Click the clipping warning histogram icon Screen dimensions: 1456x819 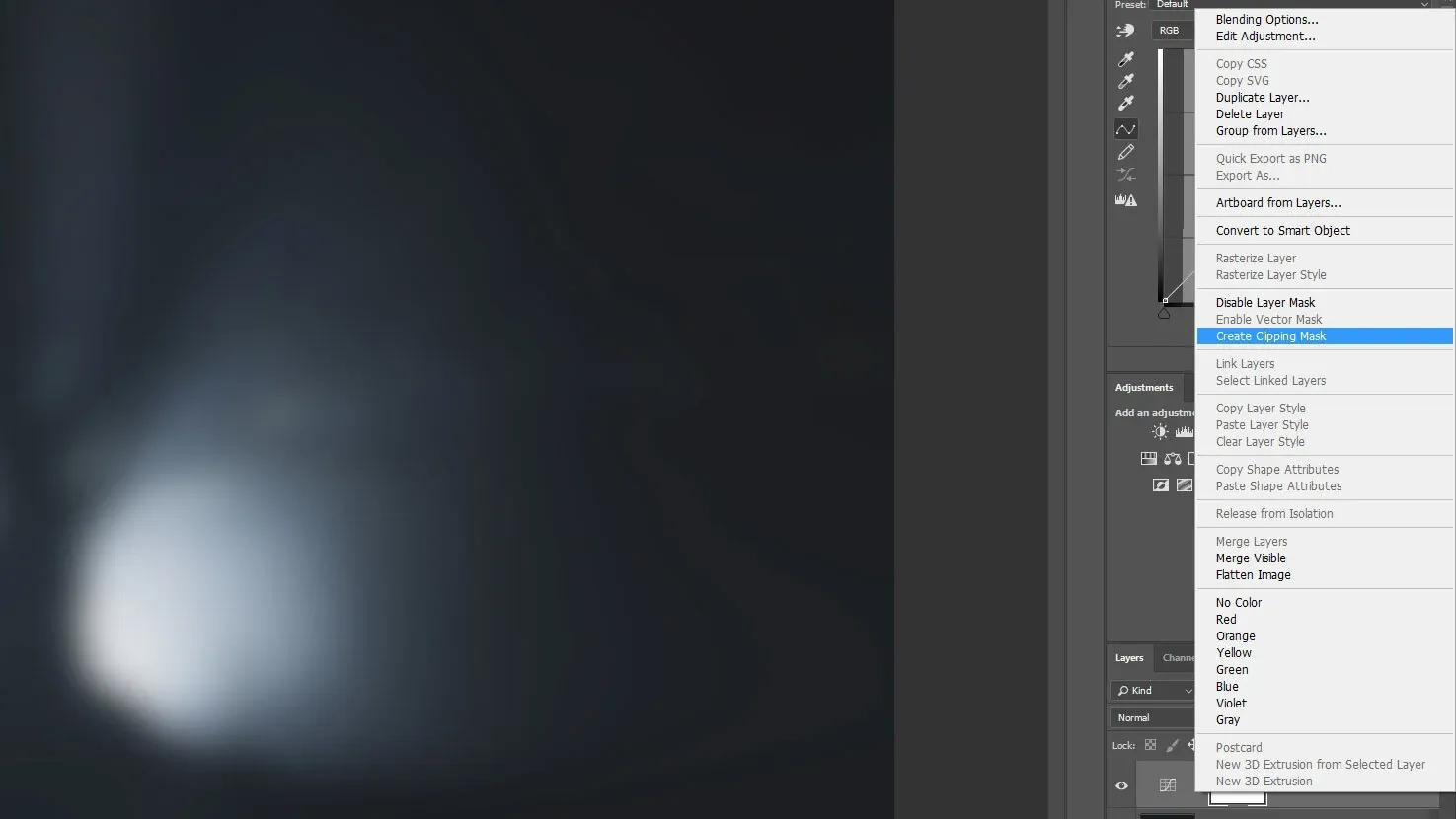coord(1126,199)
